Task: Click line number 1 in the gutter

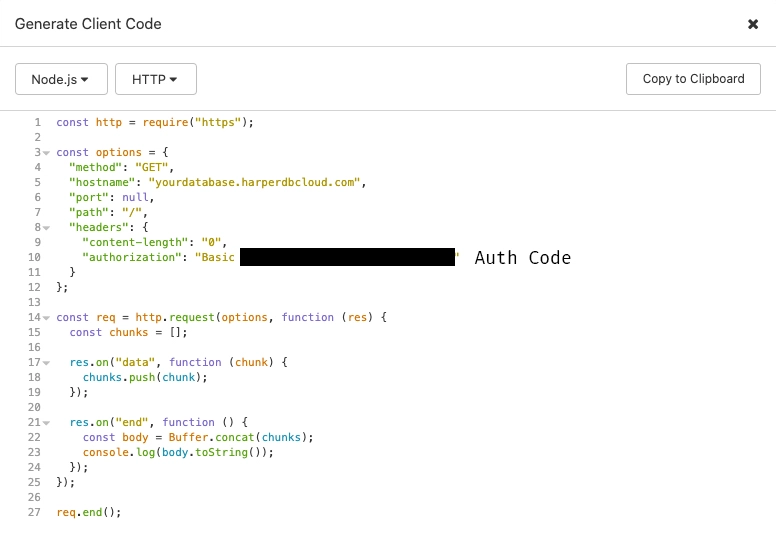Action: click(x=38, y=122)
